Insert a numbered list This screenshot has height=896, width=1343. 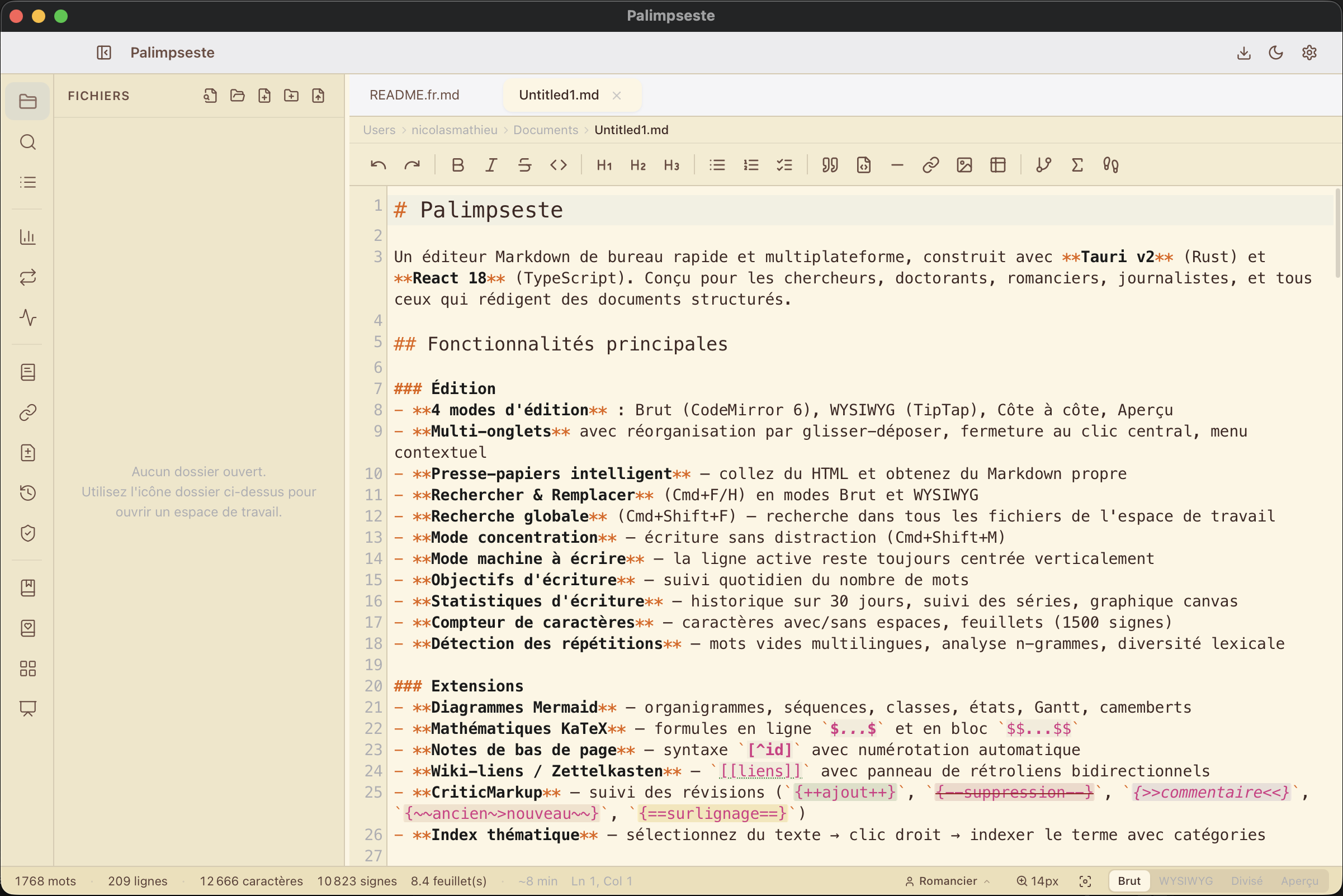(751, 165)
